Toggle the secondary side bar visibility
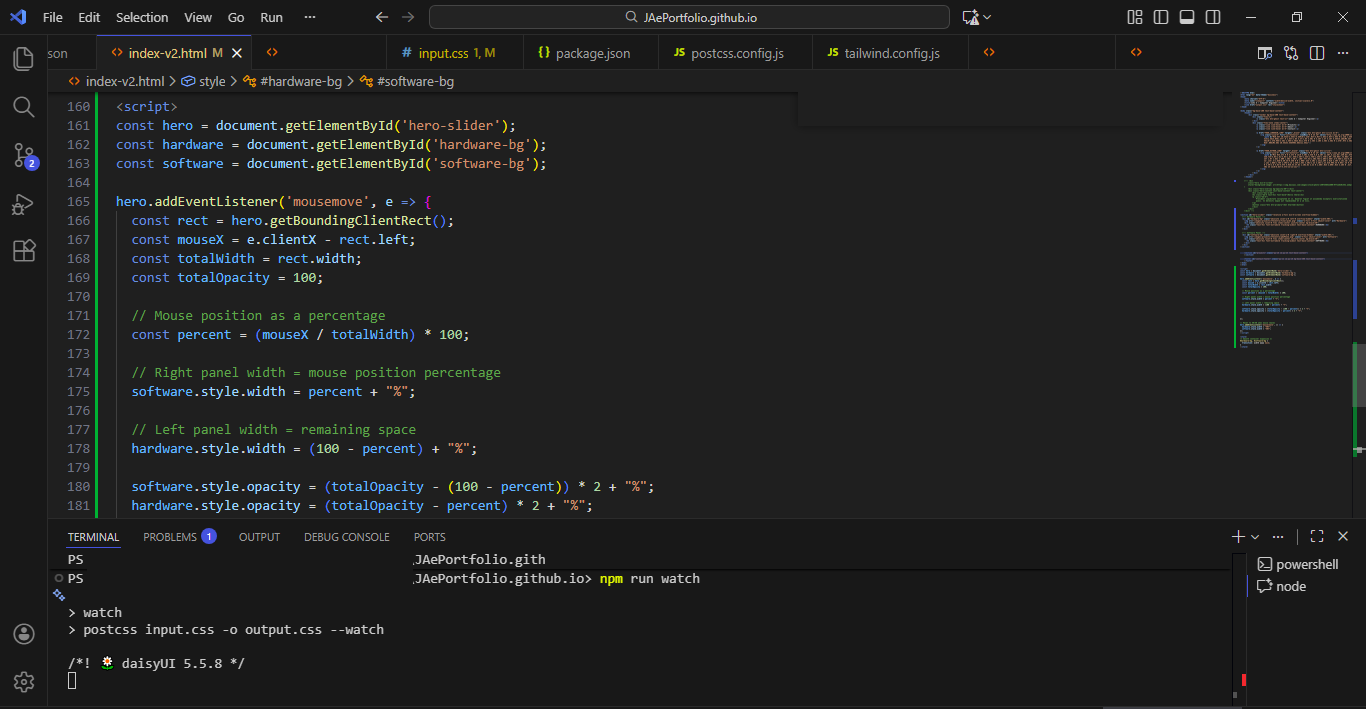This screenshot has width=1366, height=709. 1213,17
